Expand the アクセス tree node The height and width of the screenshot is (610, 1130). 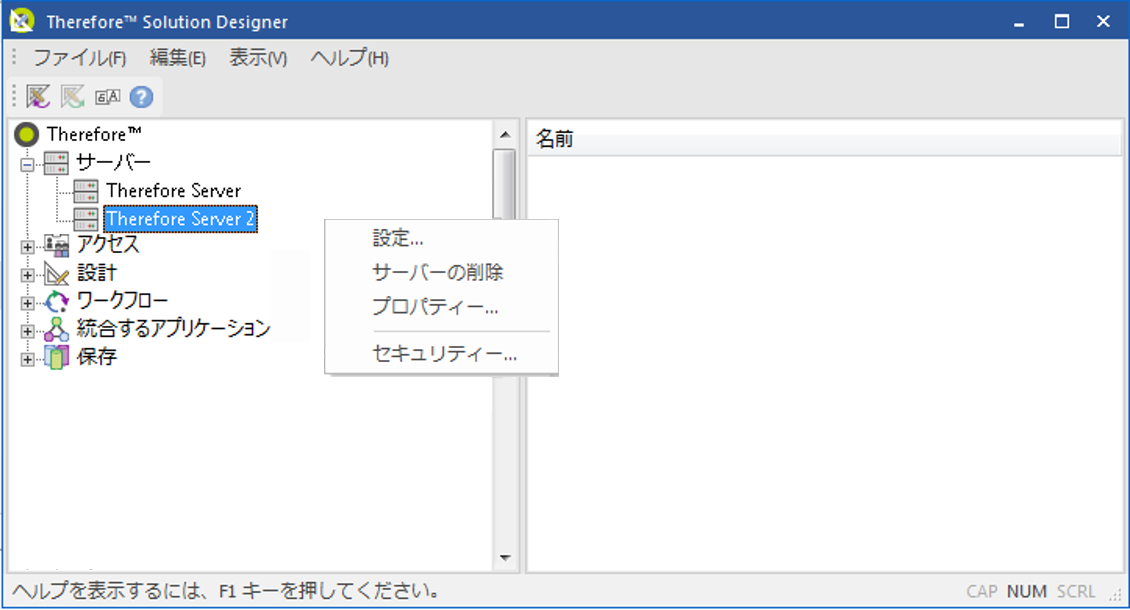(x=27, y=247)
